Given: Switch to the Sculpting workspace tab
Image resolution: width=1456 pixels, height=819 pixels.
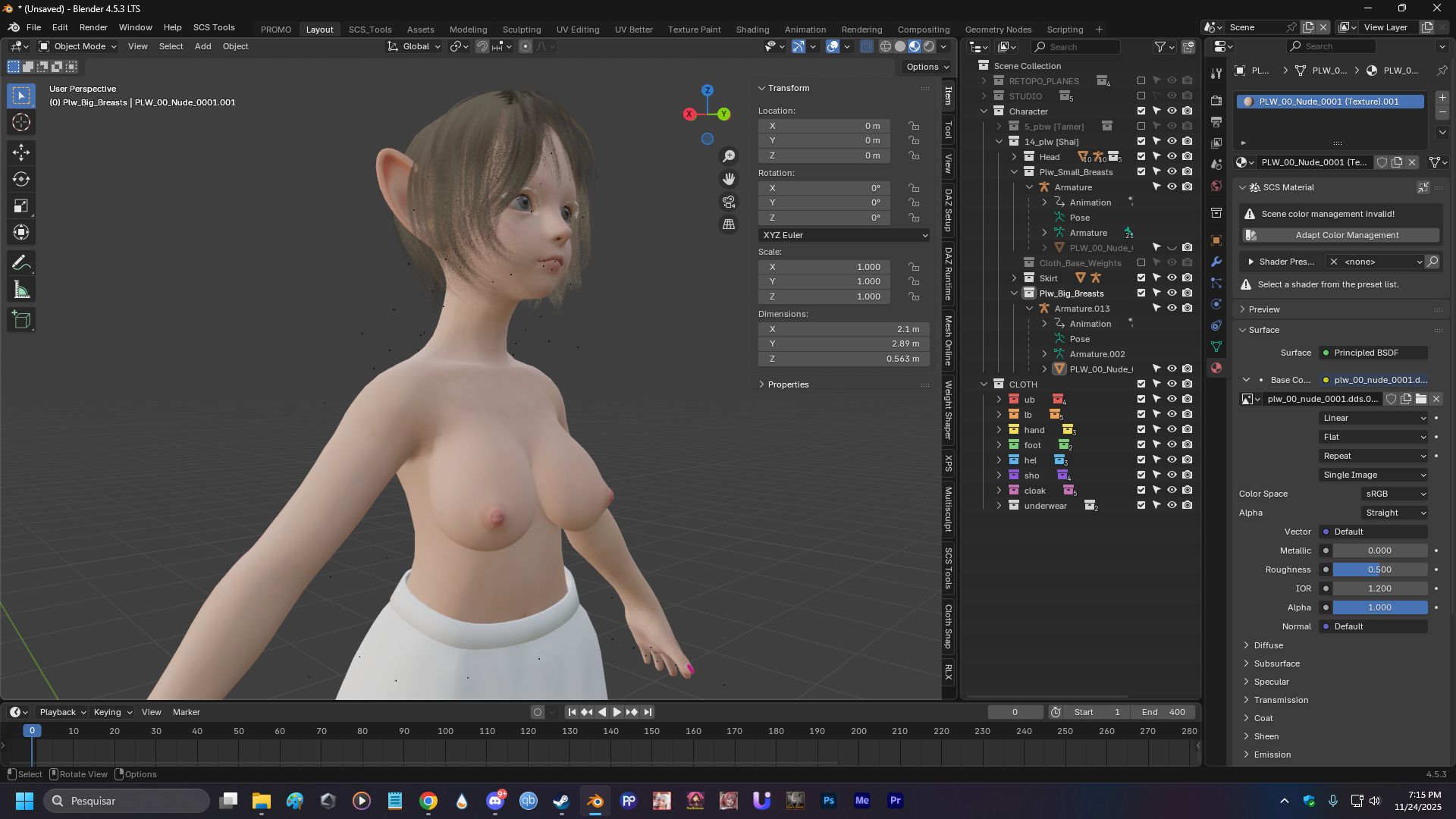Looking at the screenshot, I should point(521,30).
